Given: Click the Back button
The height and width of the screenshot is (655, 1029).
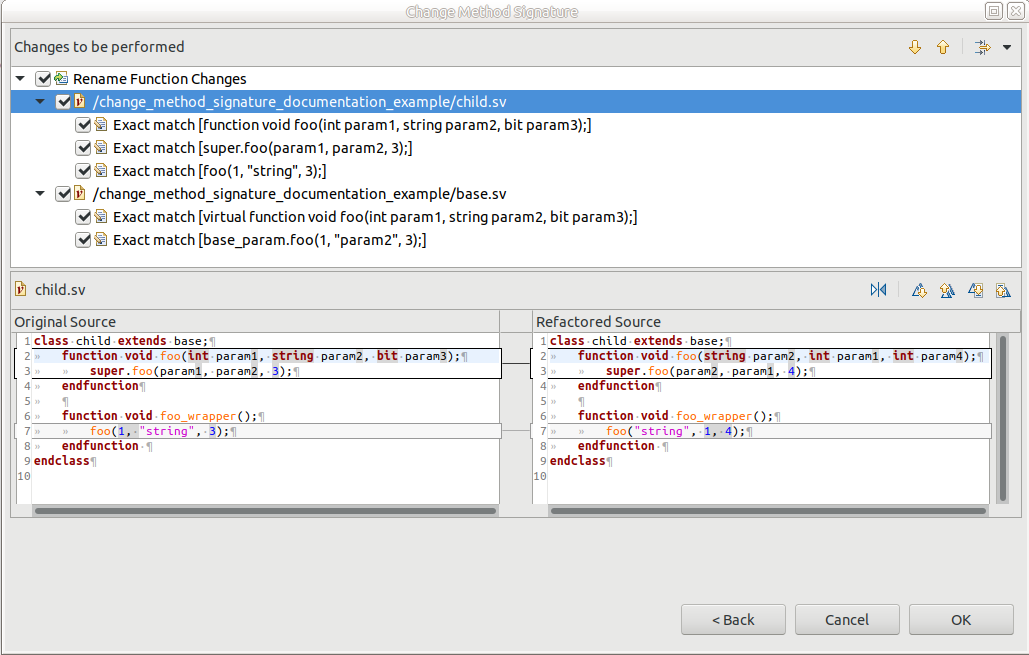Looking at the screenshot, I should tap(733, 619).
